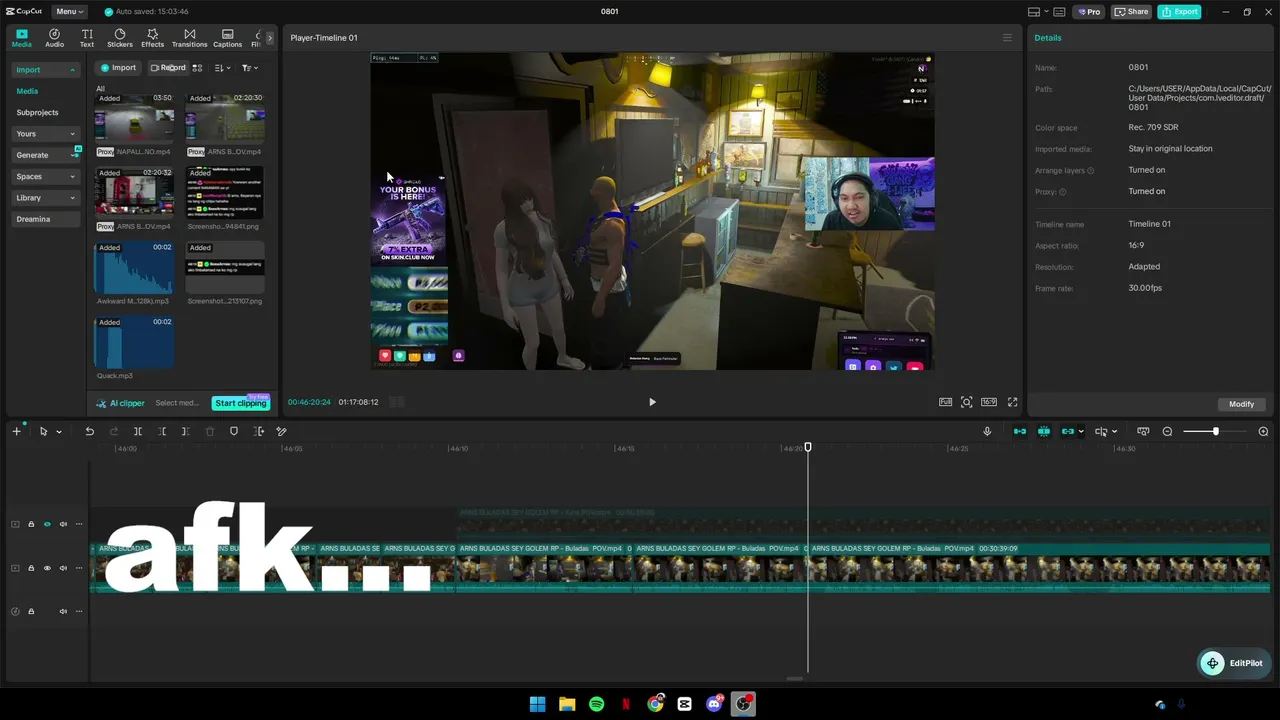Undo the last edit
Screen dimensions: 1280x720
89,431
